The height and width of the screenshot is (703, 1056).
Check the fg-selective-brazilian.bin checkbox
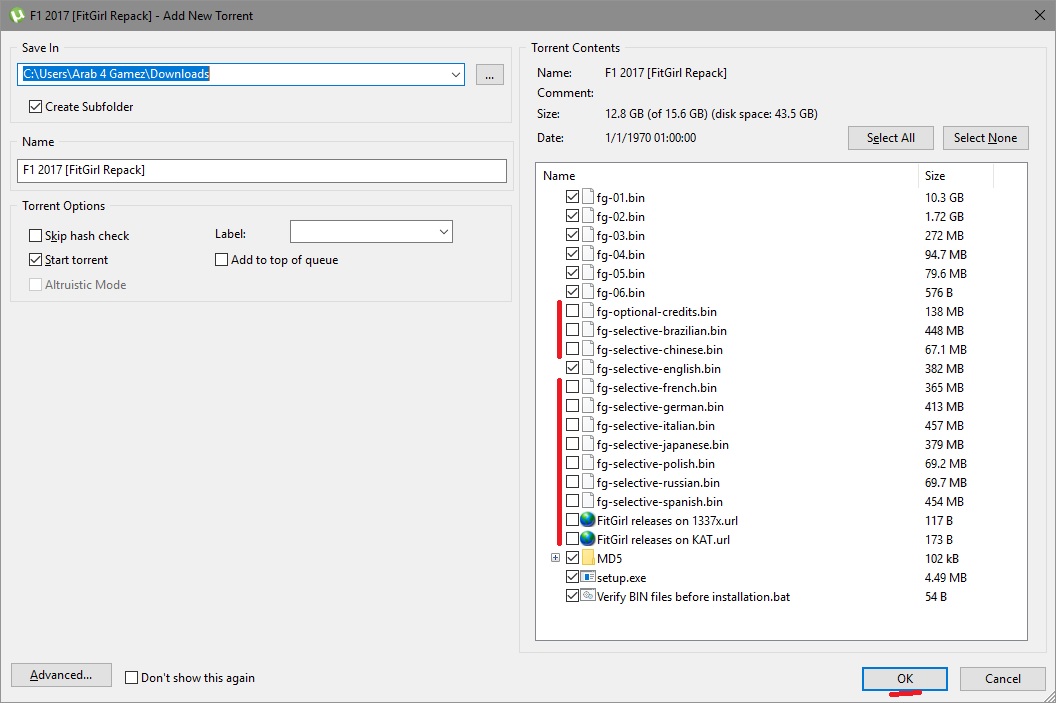[x=572, y=331]
